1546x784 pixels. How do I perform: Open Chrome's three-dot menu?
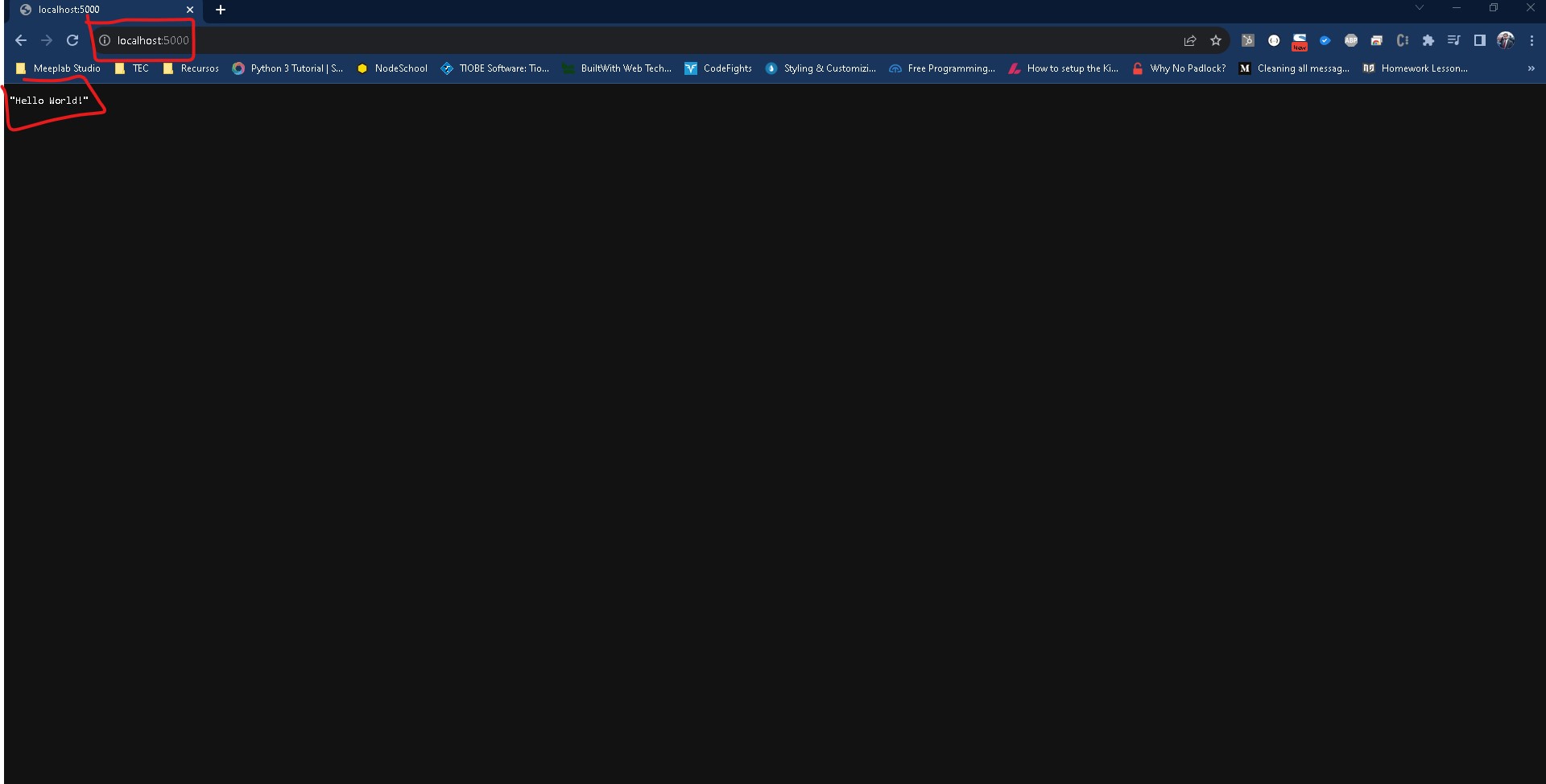(x=1532, y=40)
